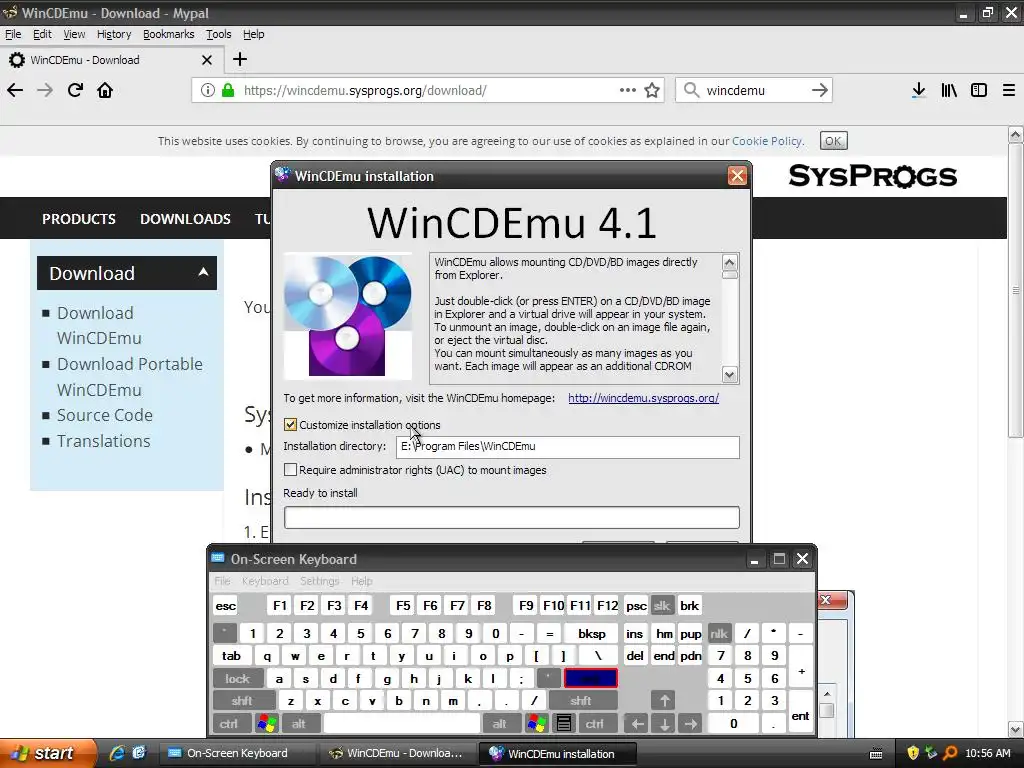Open the wincdemu.sysprogs.org homepage link
Screen dimensions: 1024x768
pyautogui.click(x=643, y=398)
